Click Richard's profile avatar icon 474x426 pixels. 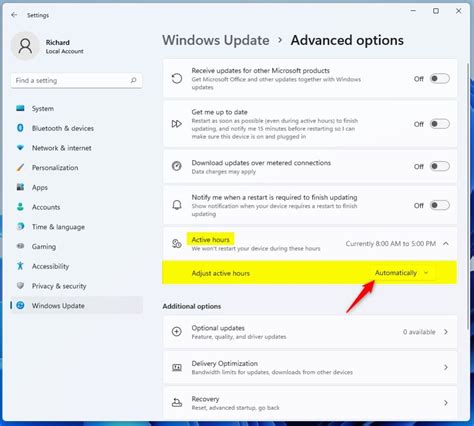25,46
